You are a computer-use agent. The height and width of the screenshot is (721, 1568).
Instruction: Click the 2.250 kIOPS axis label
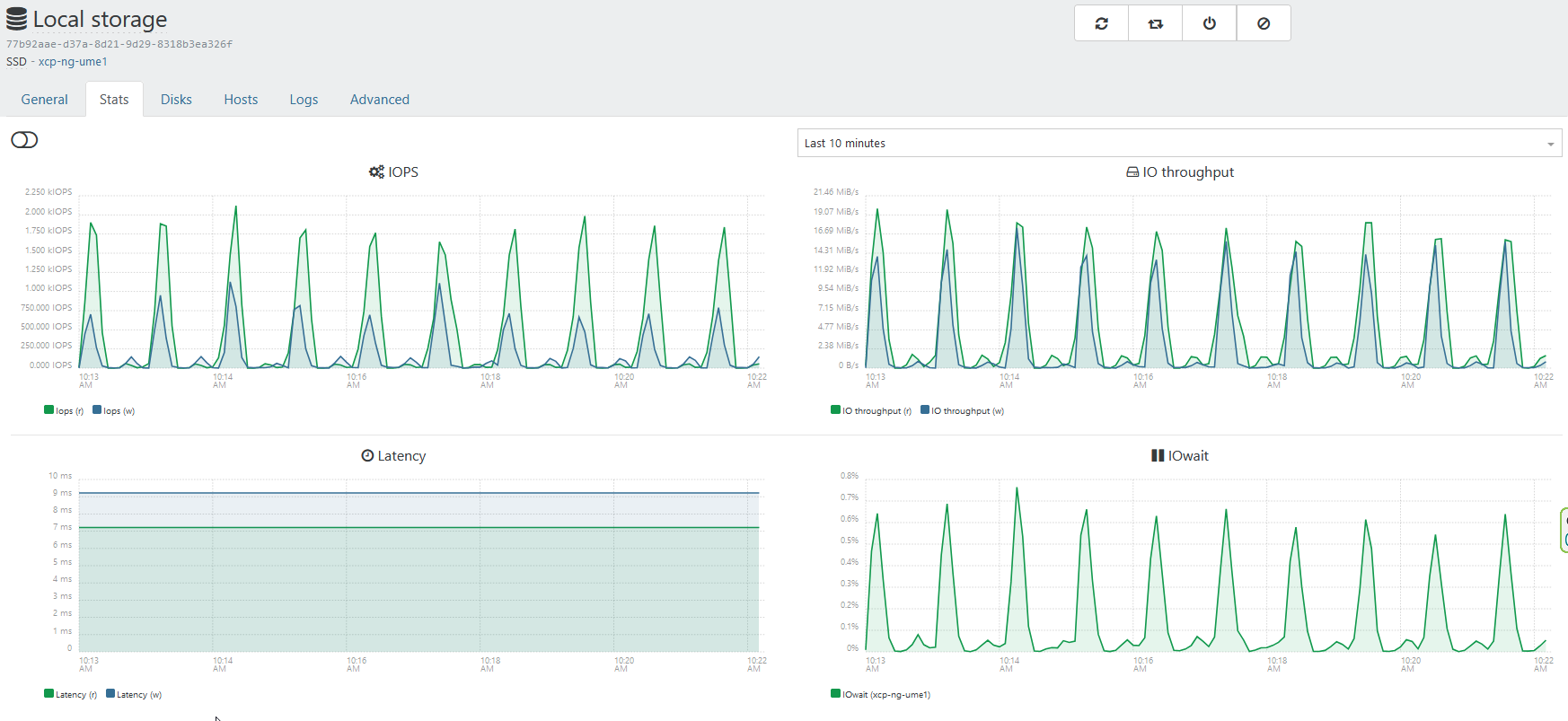tap(48, 192)
